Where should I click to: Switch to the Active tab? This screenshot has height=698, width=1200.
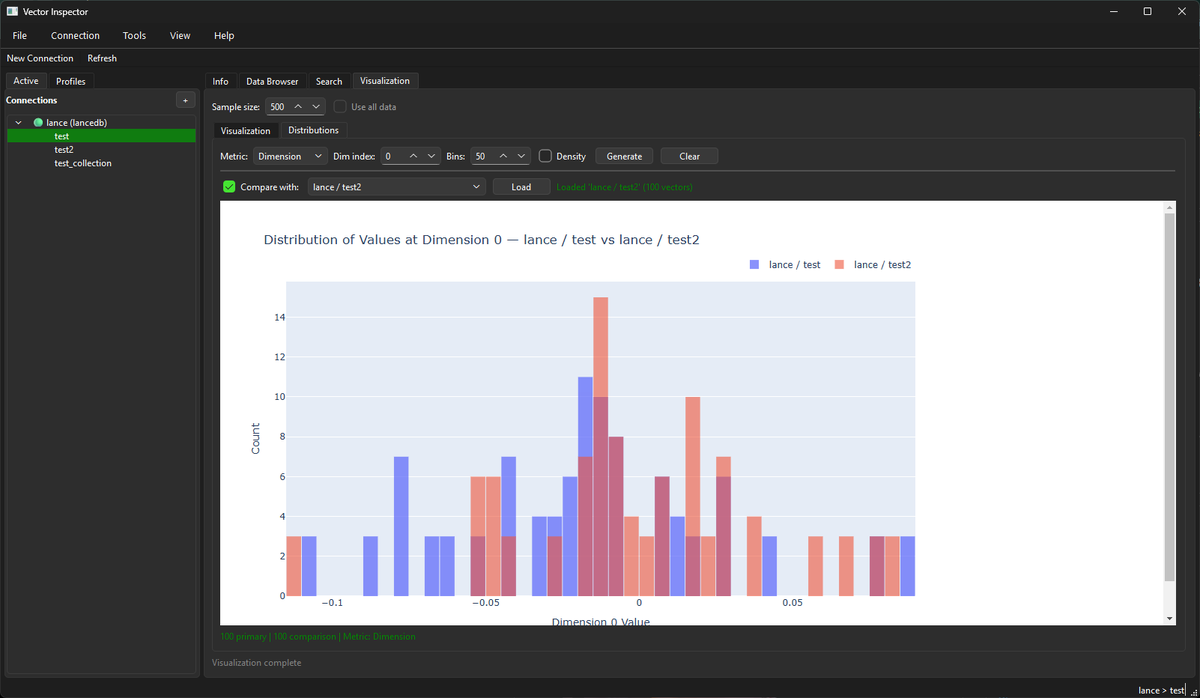click(26, 81)
